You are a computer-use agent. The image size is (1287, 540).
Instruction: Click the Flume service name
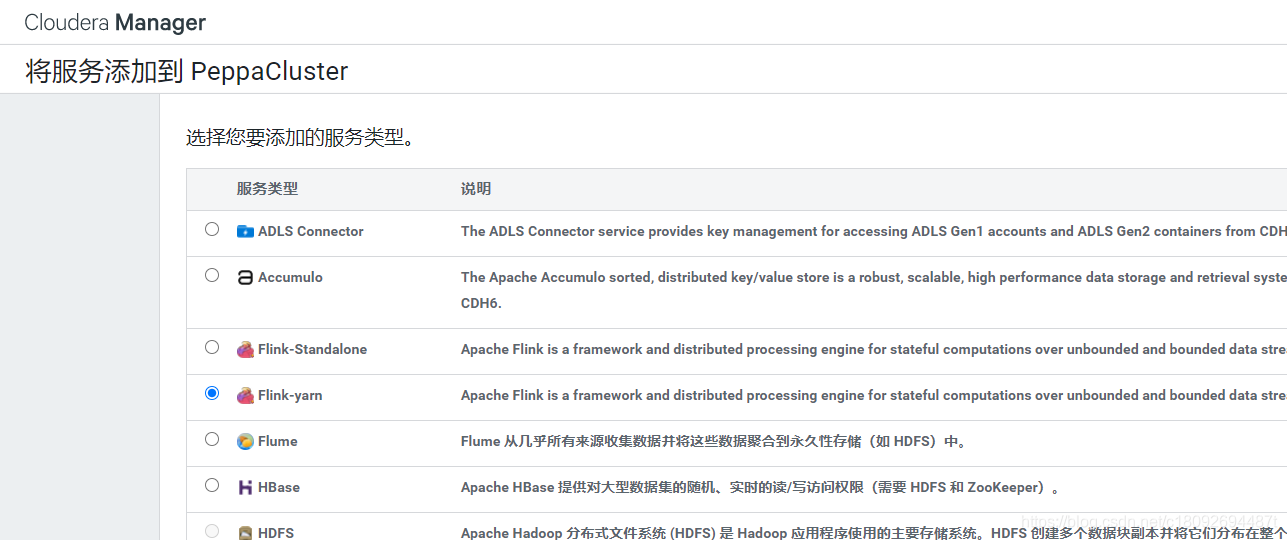(x=278, y=441)
